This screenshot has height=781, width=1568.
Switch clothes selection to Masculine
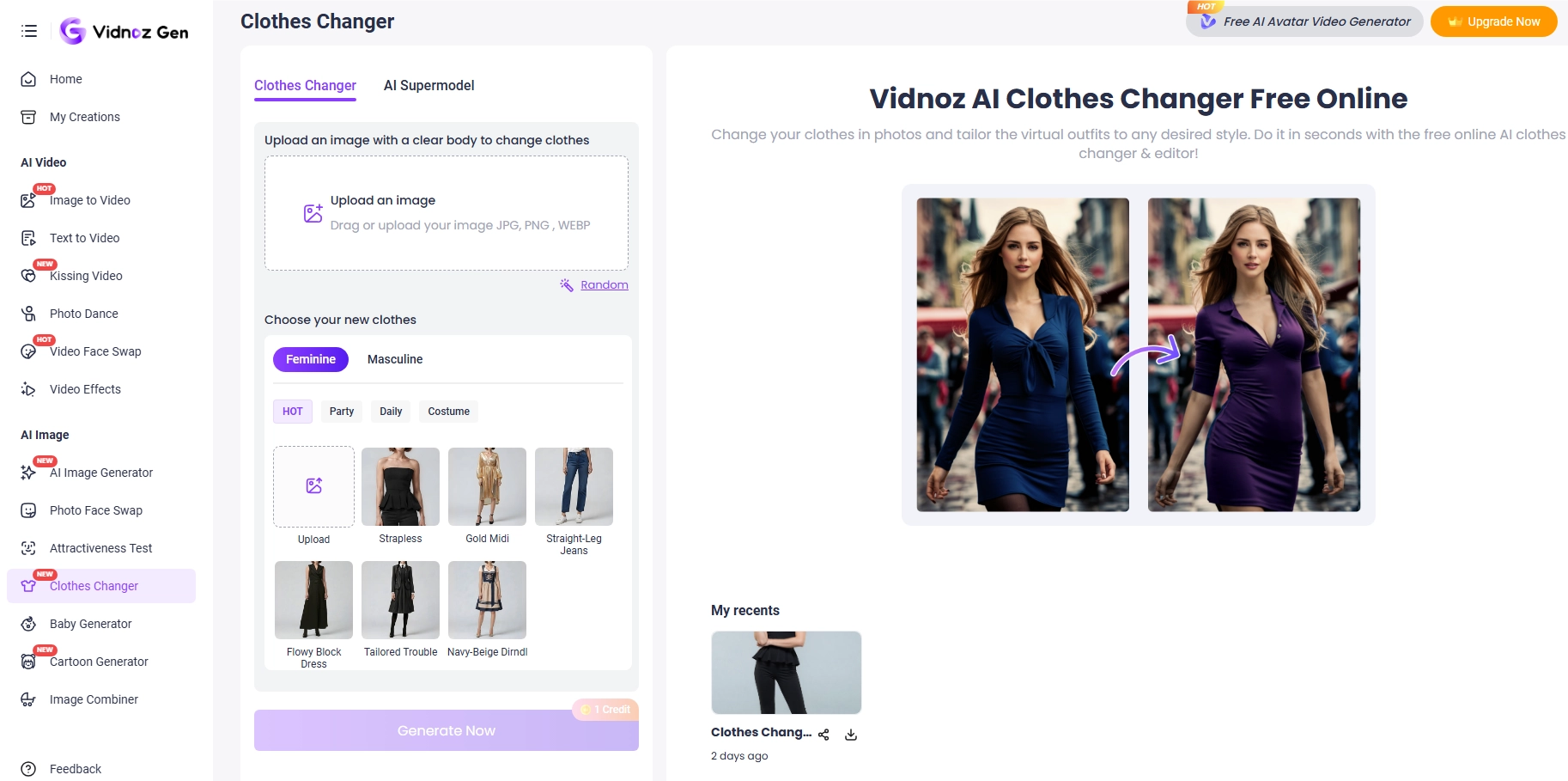395,359
